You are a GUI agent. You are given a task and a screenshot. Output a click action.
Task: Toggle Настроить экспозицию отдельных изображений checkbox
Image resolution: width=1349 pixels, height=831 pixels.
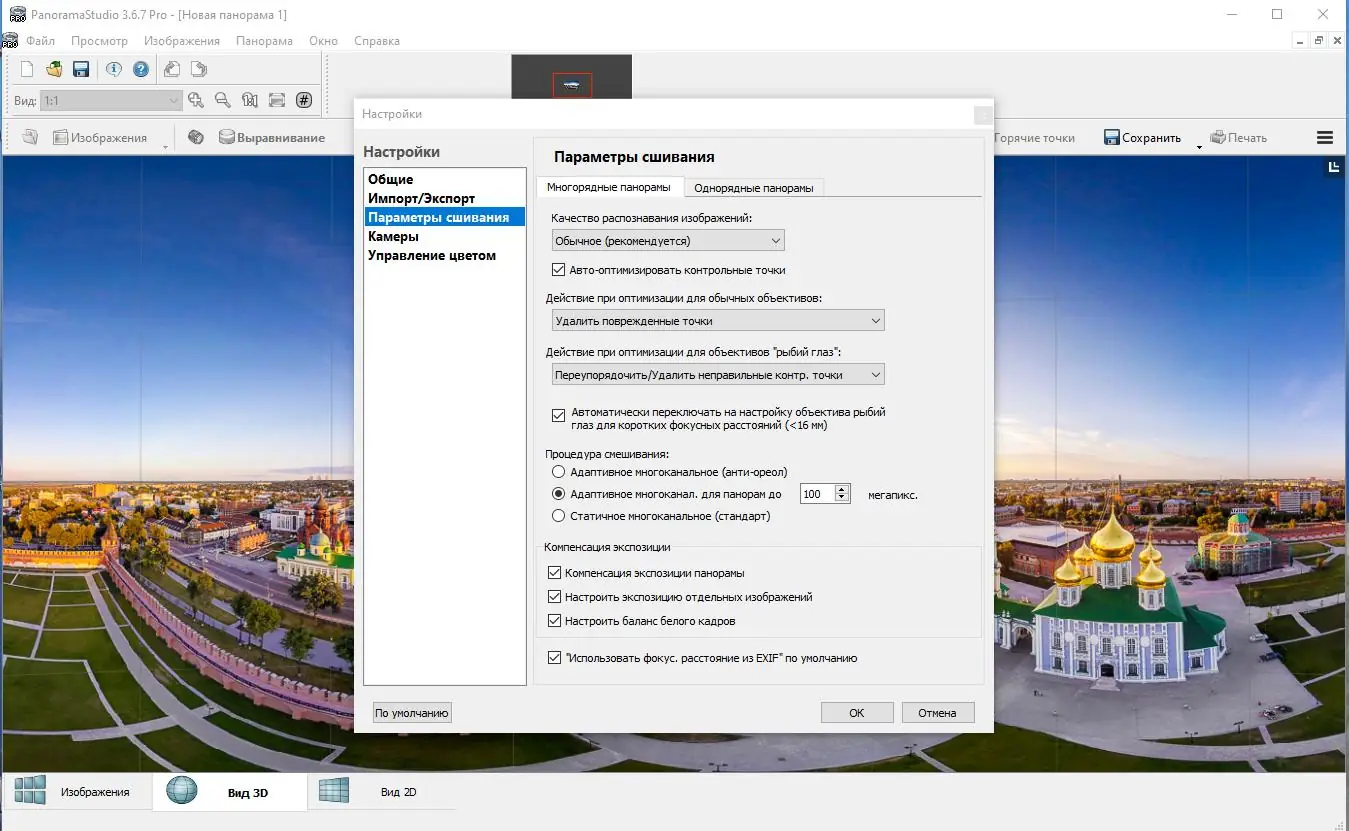pos(554,597)
